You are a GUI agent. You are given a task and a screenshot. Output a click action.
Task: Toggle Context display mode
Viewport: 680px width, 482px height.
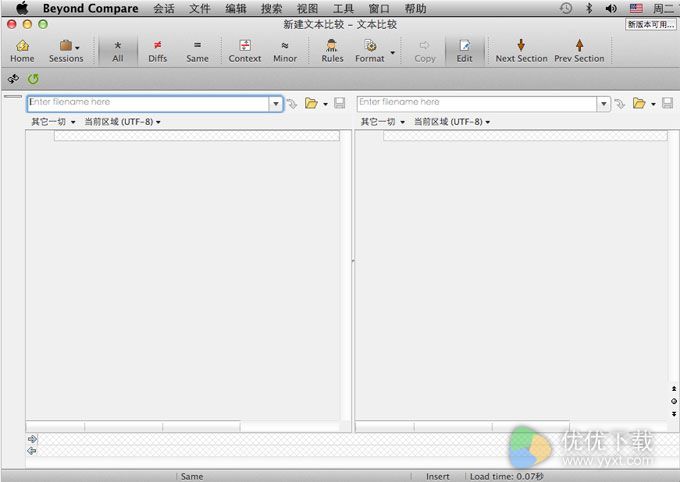pyautogui.click(x=245, y=51)
